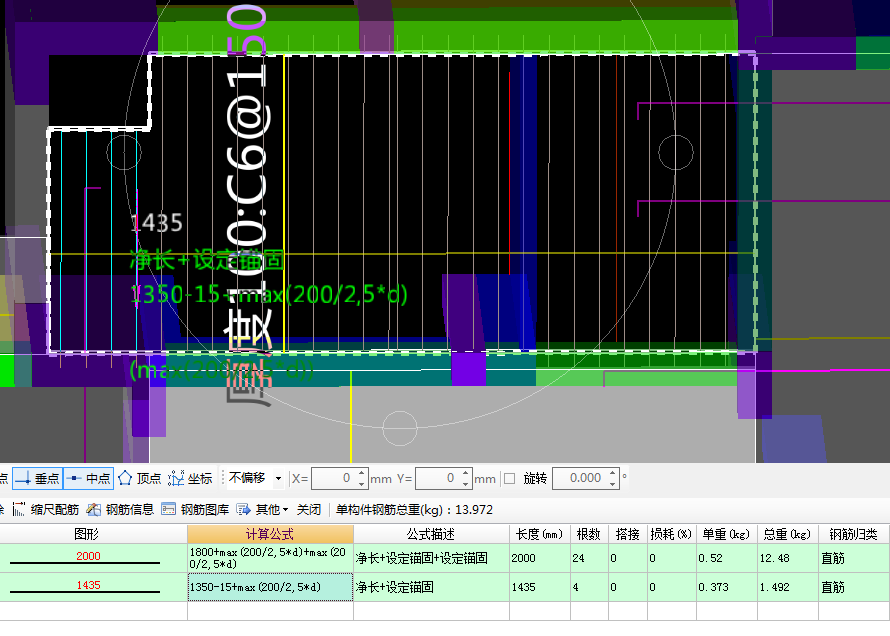The image size is (890, 636).
Task: Increase X offset value with up arrow
Action: [362, 473]
